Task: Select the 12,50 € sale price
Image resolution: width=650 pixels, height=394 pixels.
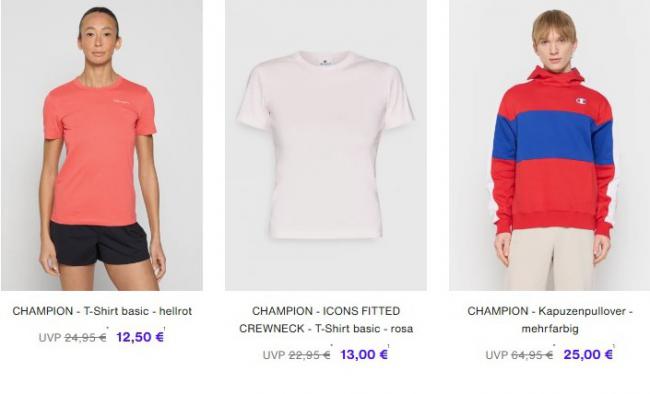Action: click(140, 337)
